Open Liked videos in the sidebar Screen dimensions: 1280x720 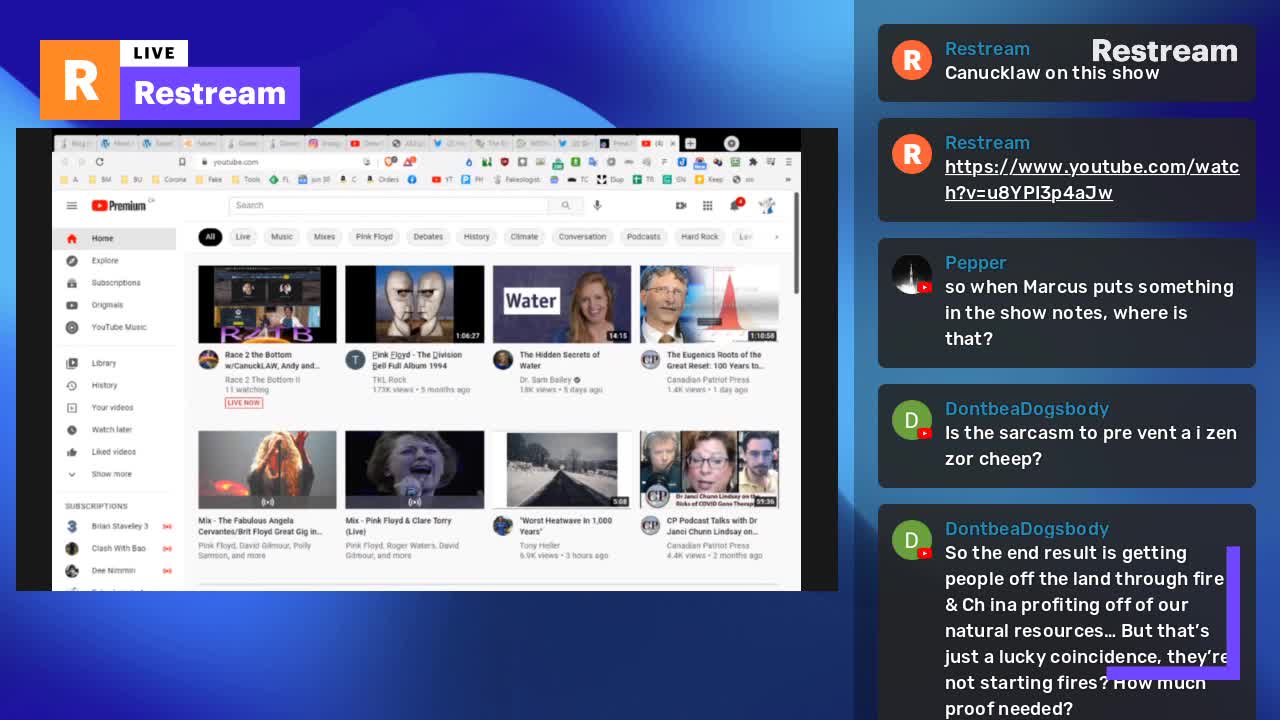coord(114,452)
